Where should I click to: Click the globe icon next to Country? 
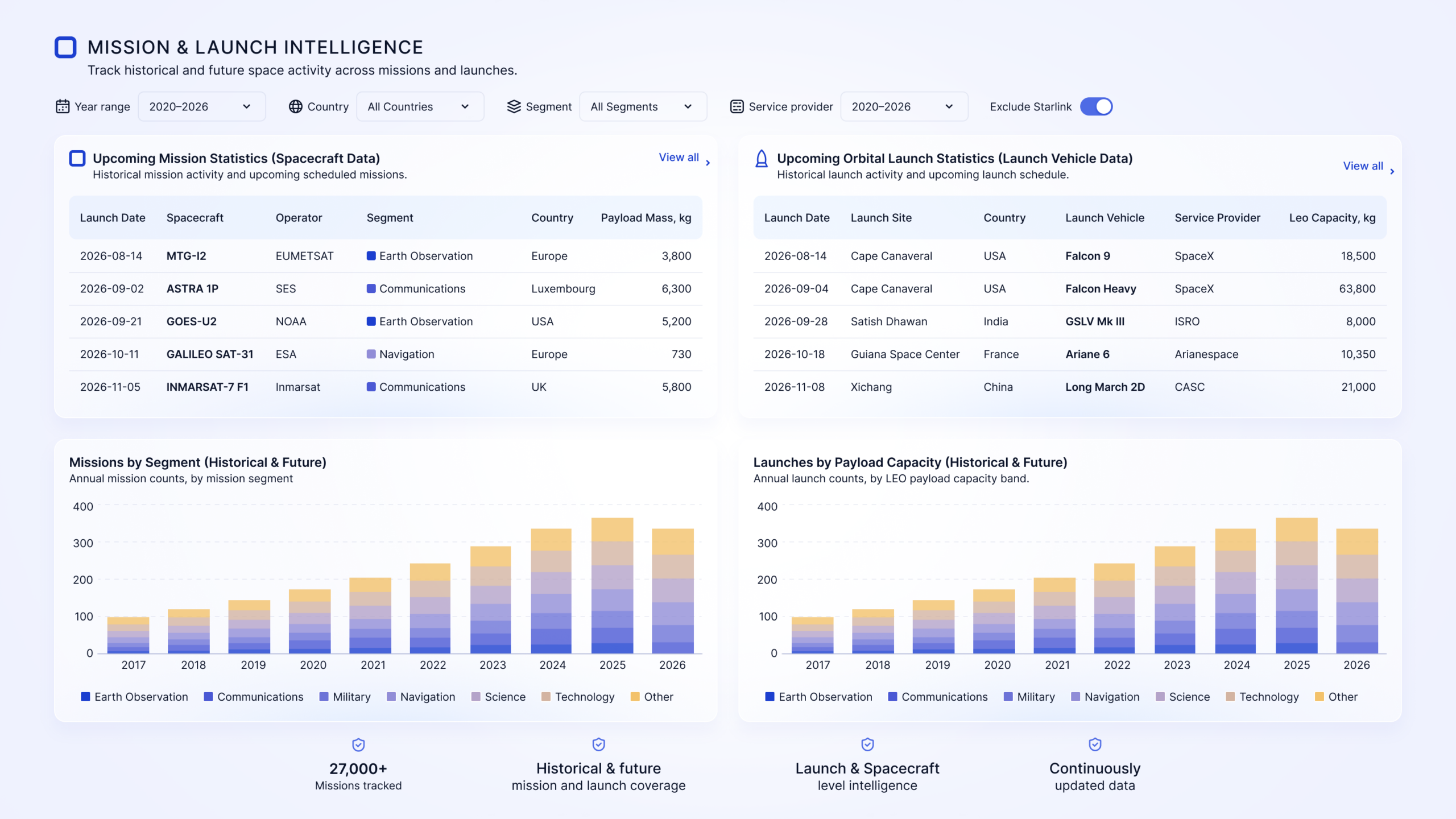pos(296,106)
